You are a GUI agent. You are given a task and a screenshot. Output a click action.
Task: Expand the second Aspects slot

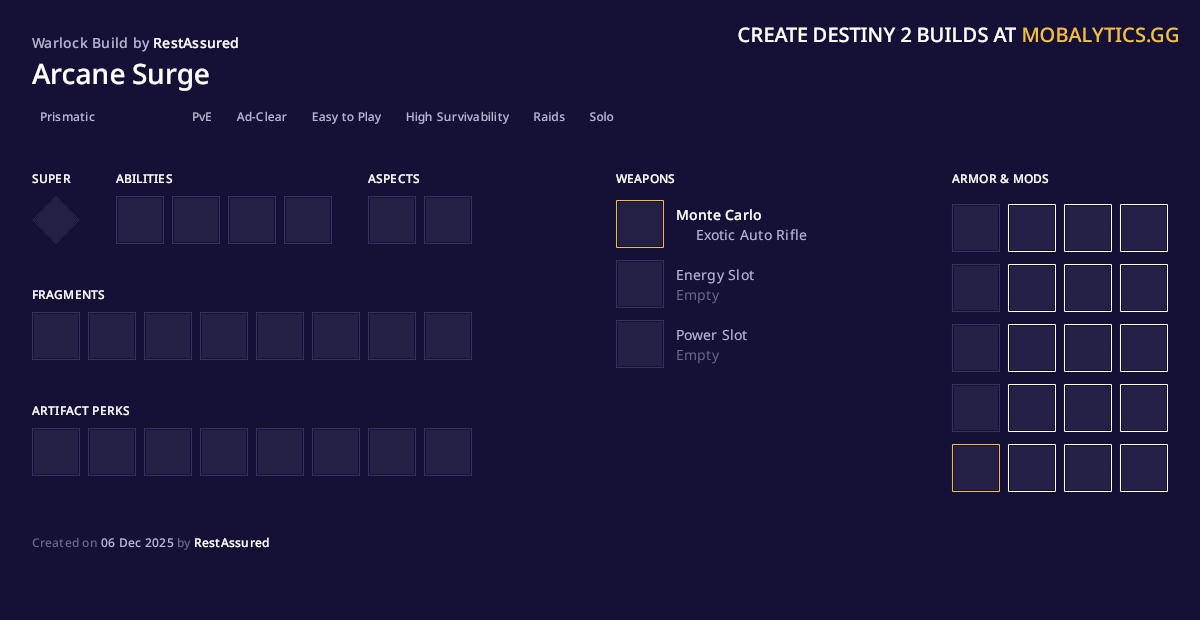448,220
